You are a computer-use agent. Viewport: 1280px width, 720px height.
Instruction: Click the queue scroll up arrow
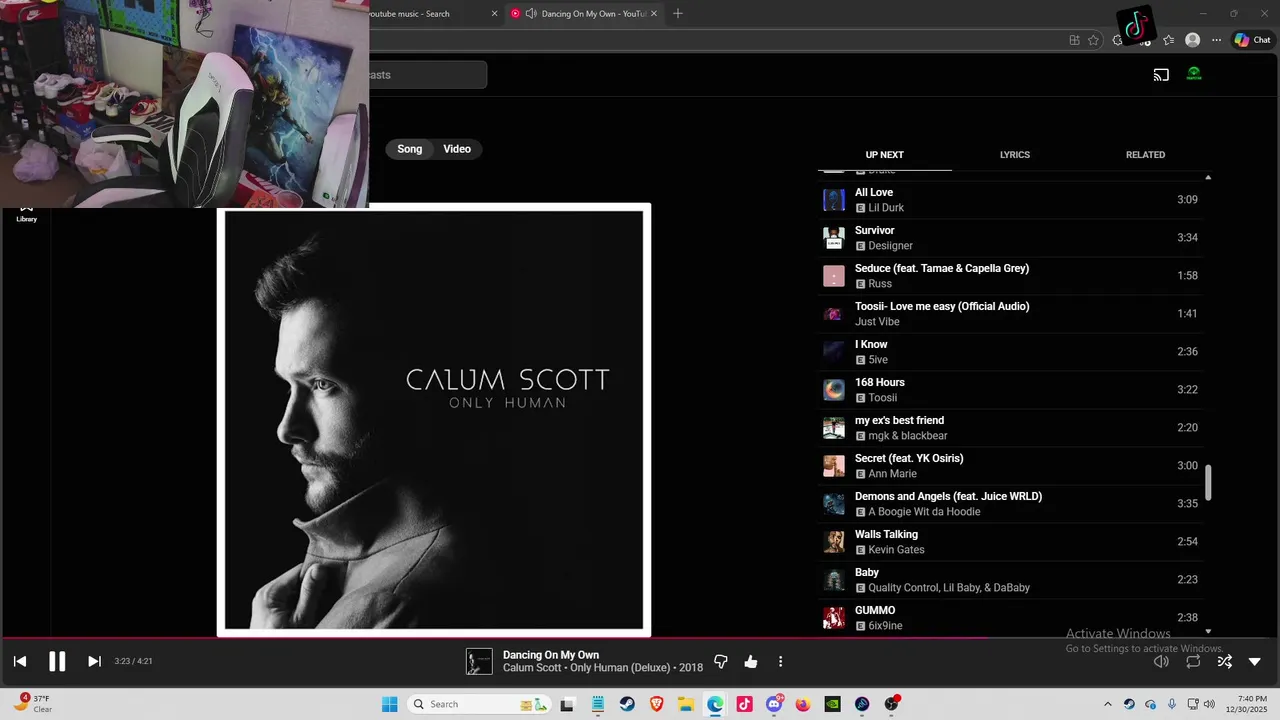1208,177
